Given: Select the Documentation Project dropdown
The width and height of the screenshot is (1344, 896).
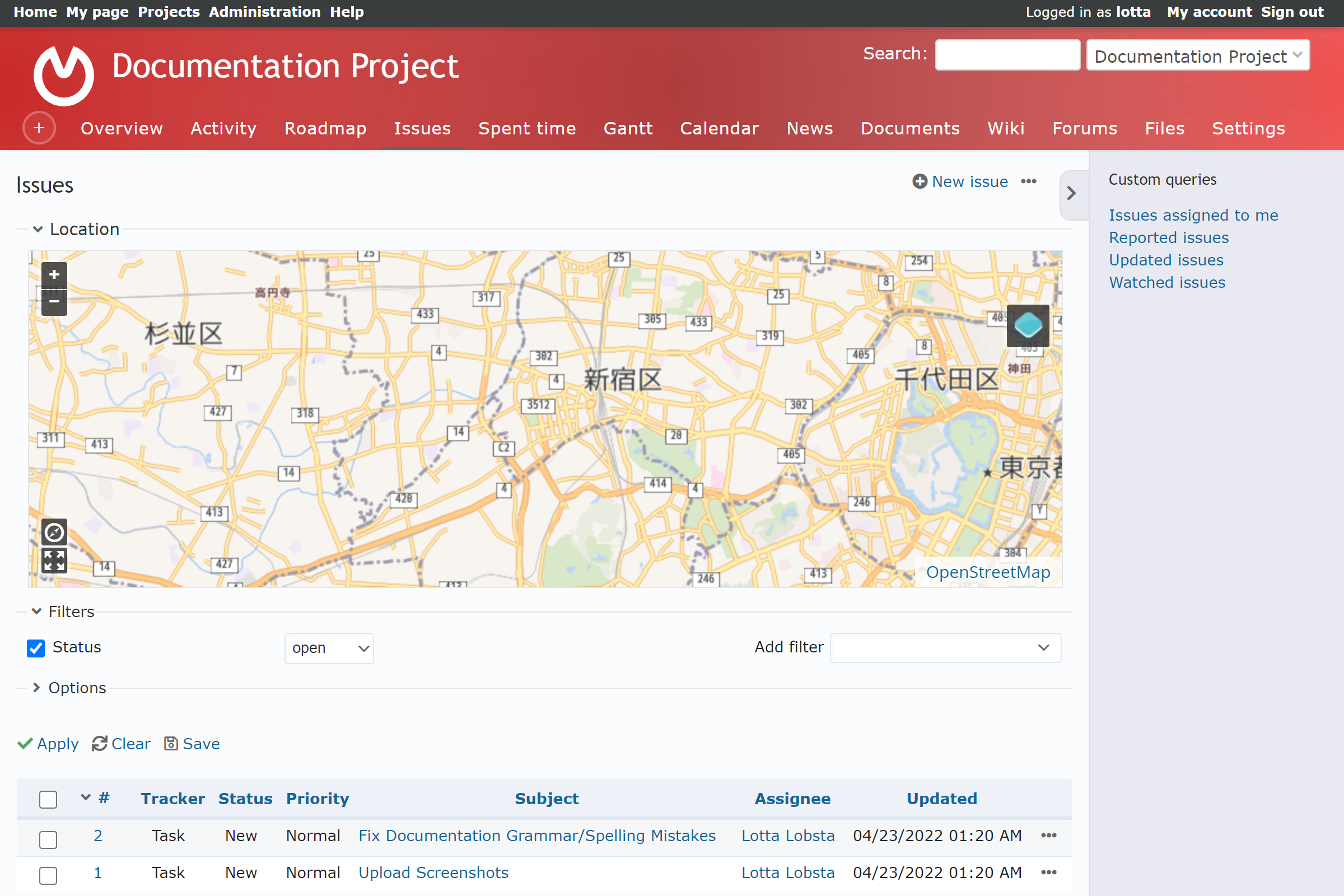Looking at the screenshot, I should [x=1197, y=55].
